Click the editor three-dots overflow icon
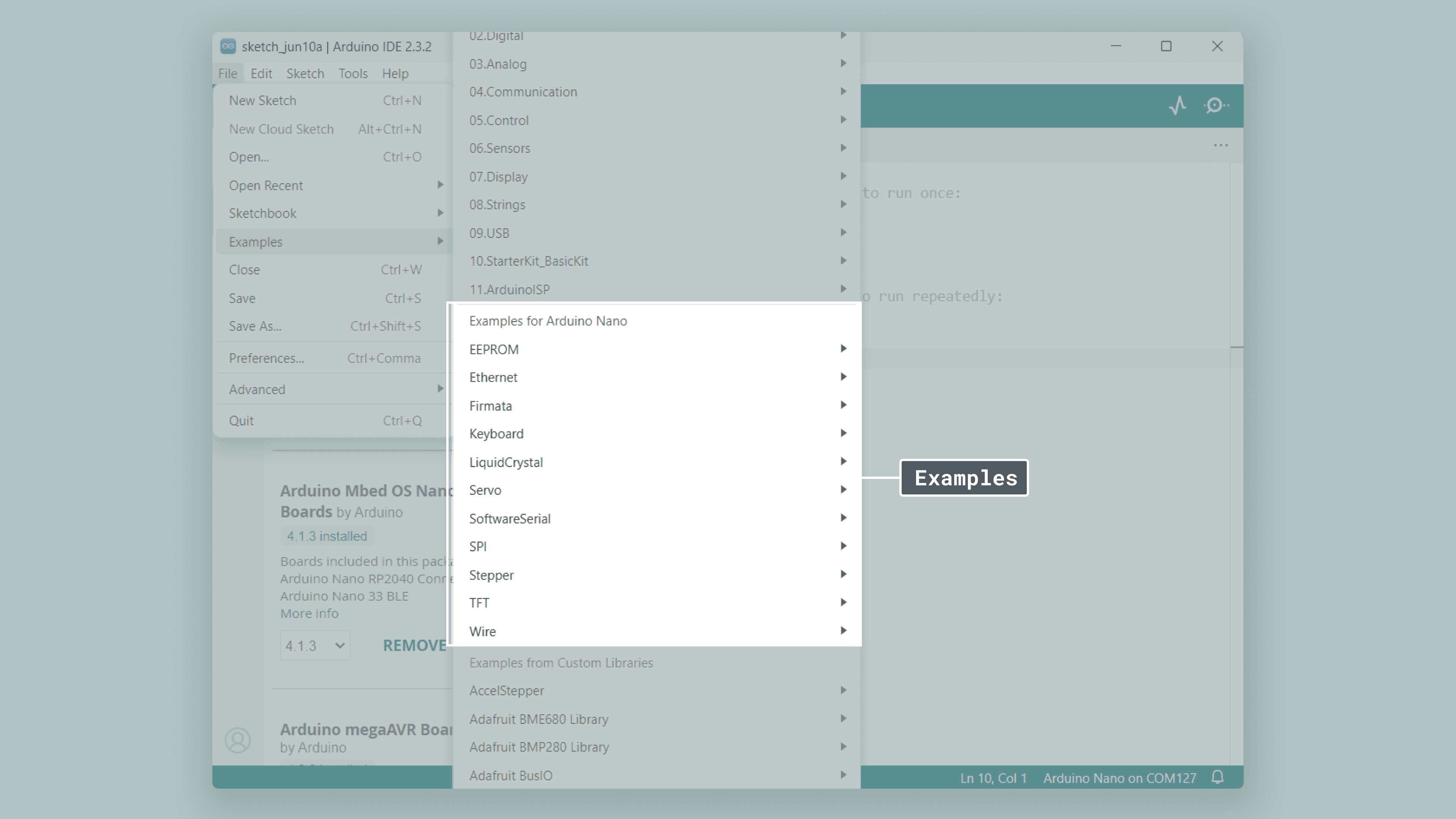Viewport: 1456px width, 819px height. (x=1220, y=145)
